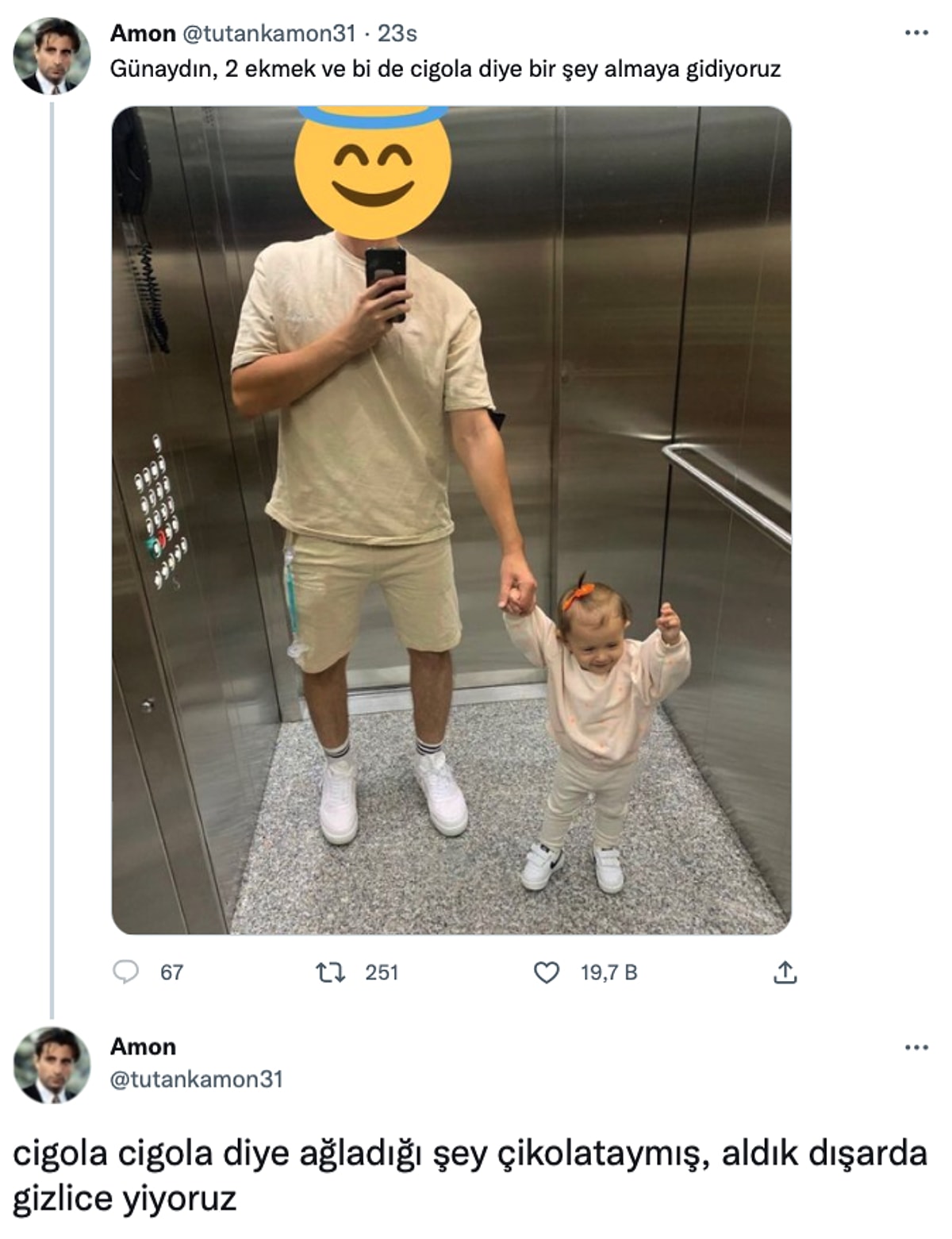Image resolution: width=952 pixels, height=1239 pixels.
Task: Open more options on the top tweet
Action: pos(916,33)
